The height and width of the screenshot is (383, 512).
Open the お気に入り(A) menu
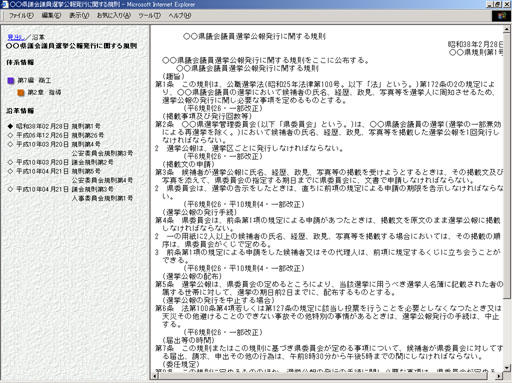113,15
